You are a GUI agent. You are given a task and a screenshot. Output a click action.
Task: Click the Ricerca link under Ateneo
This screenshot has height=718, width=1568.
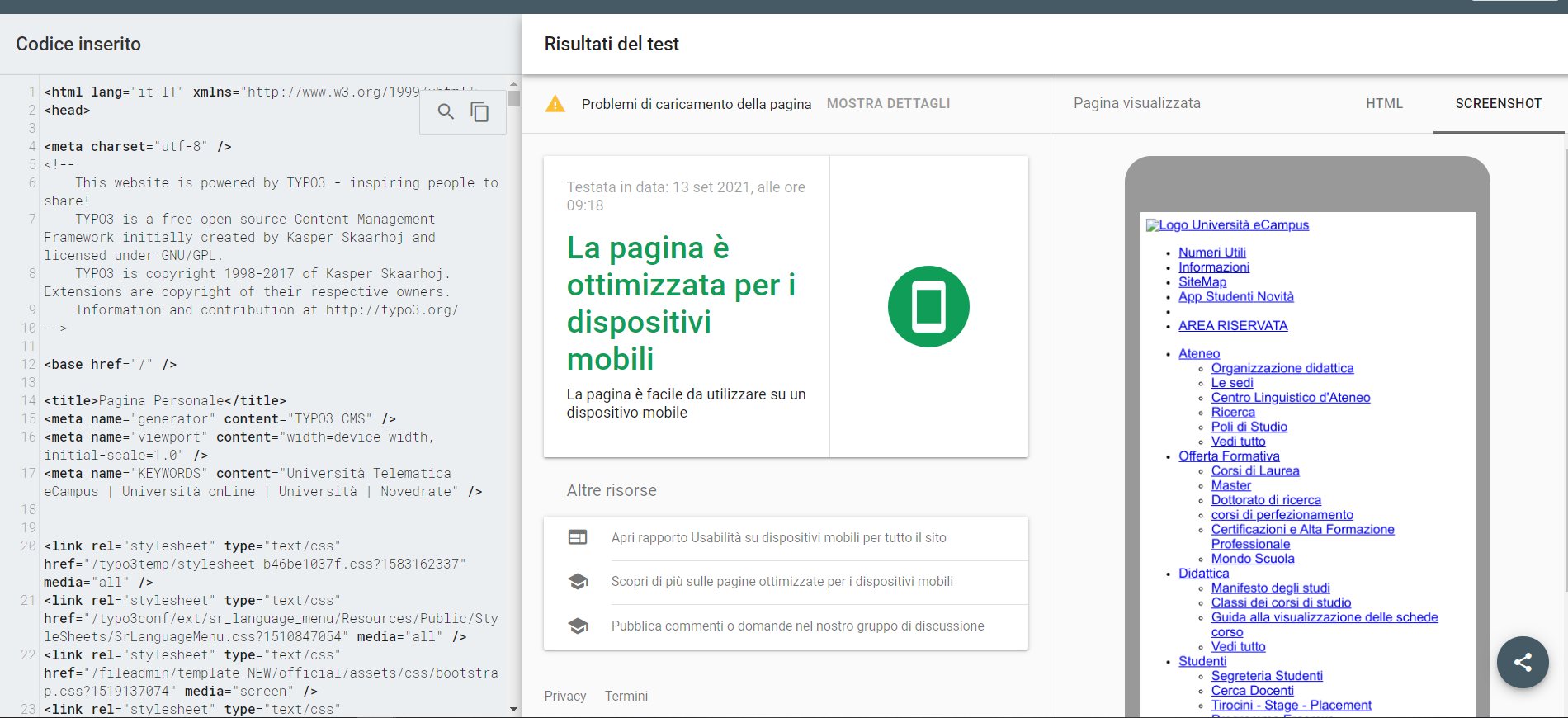(1233, 413)
